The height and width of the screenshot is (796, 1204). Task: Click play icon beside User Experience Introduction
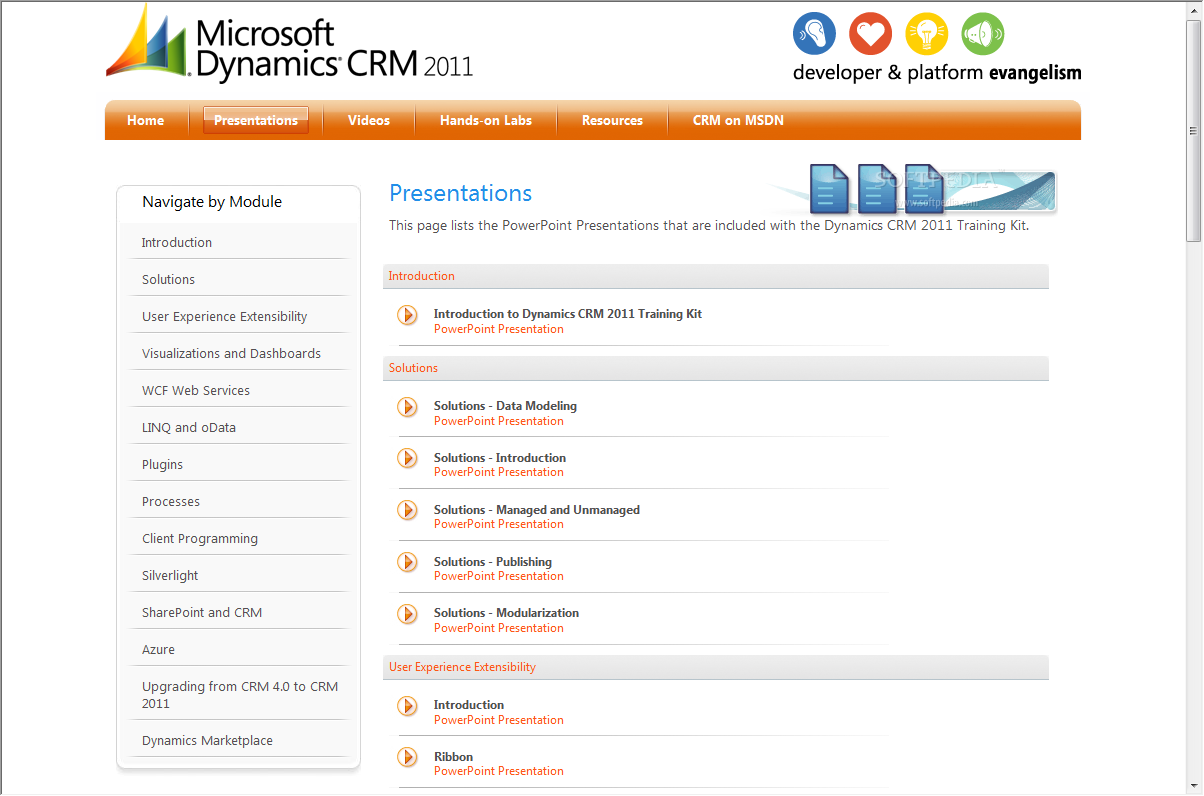pos(407,705)
